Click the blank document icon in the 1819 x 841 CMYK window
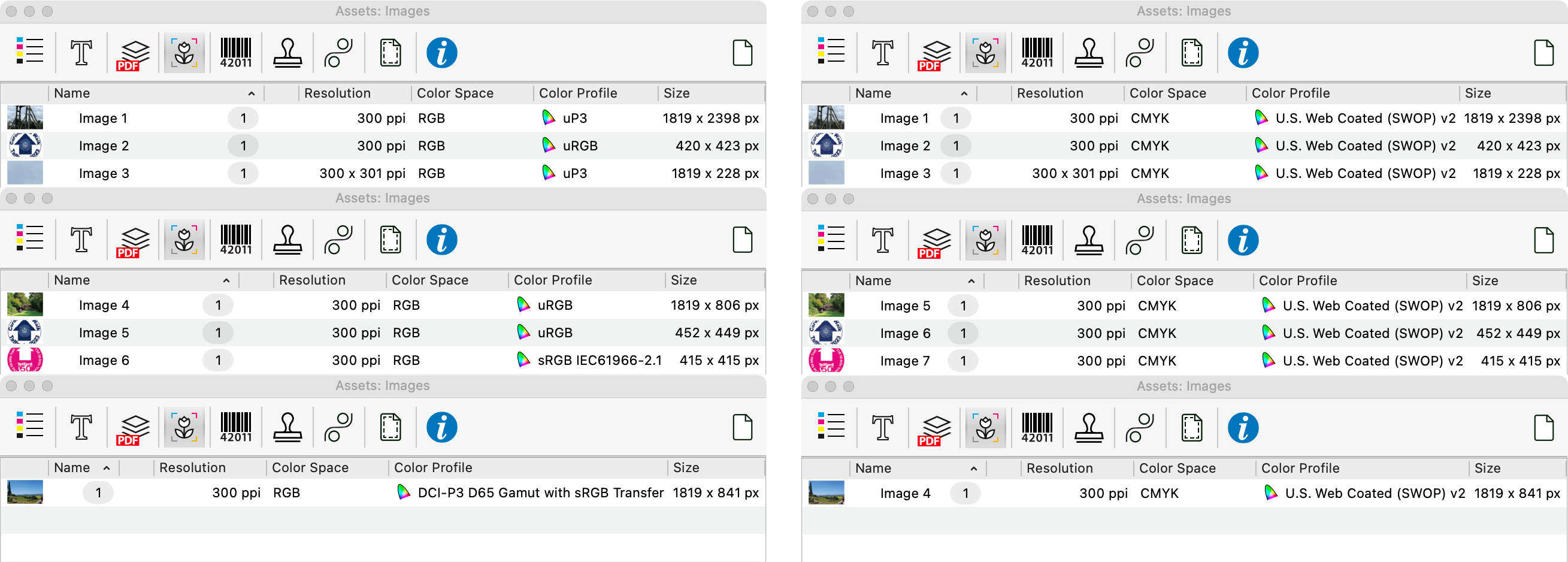 coord(1543,428)
